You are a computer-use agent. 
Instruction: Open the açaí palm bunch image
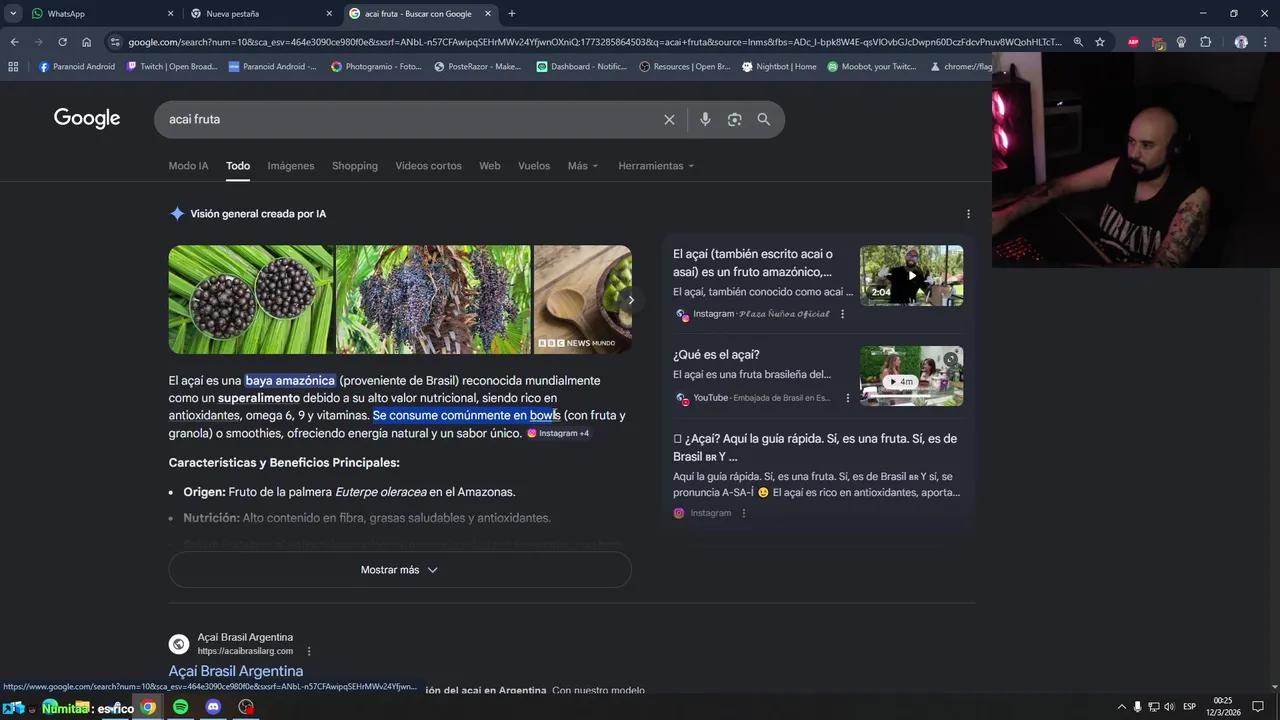(433, 299)
